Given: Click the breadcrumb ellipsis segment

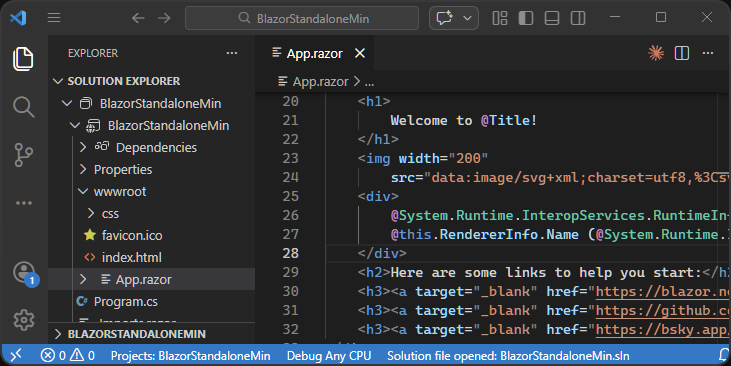Looking at the screenshot, I should [369, 83].
